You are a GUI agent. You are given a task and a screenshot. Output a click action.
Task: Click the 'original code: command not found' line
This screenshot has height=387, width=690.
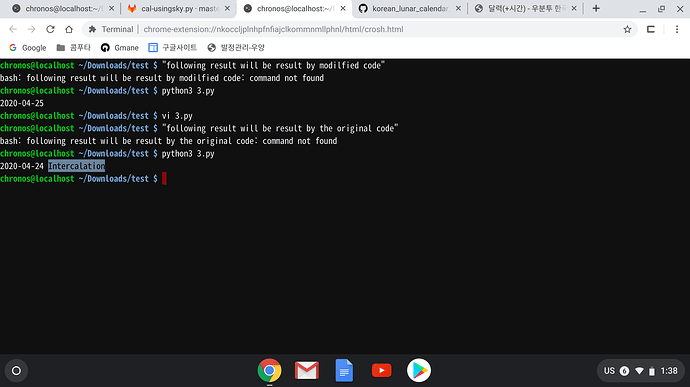click(x=169, y=141)
